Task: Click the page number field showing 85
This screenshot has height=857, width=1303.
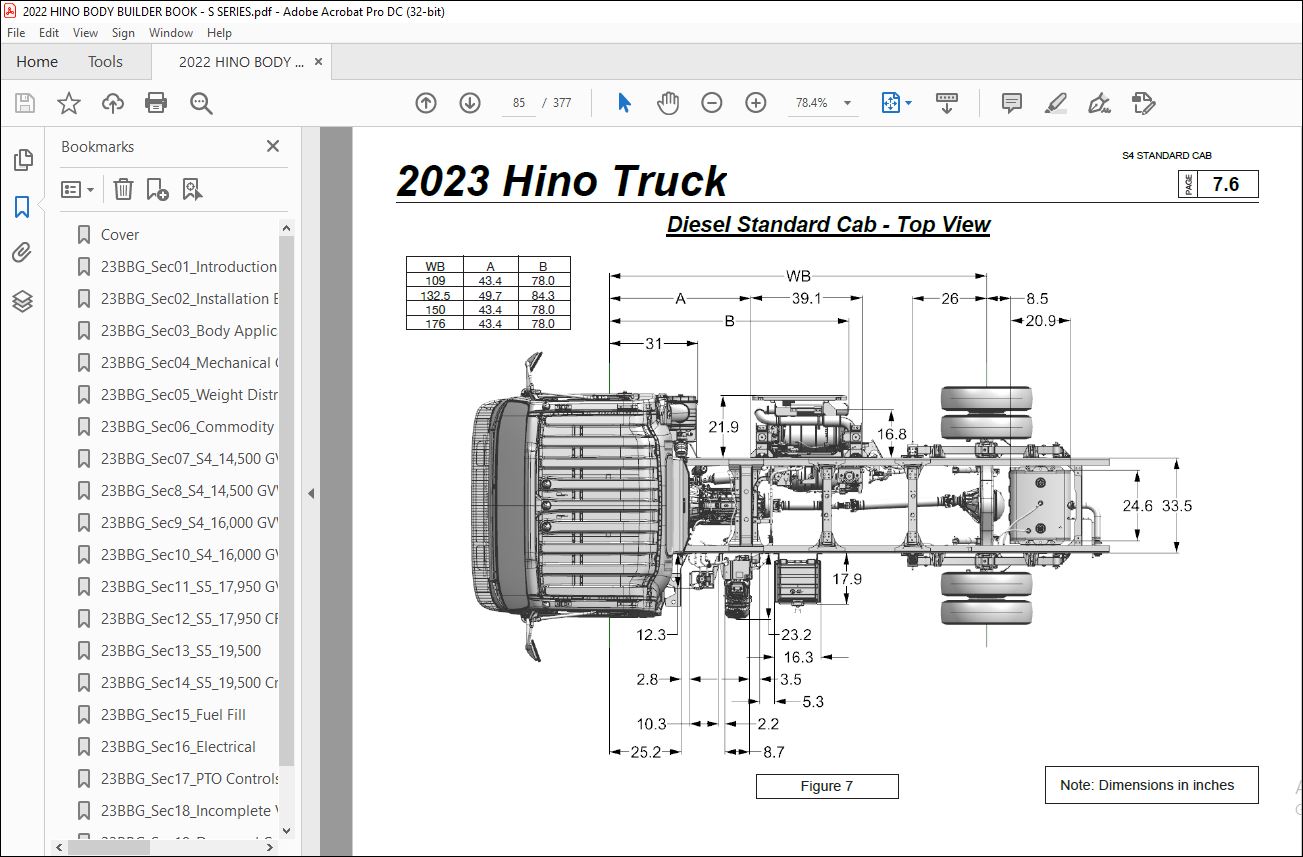Action: (x=518, y=103)
